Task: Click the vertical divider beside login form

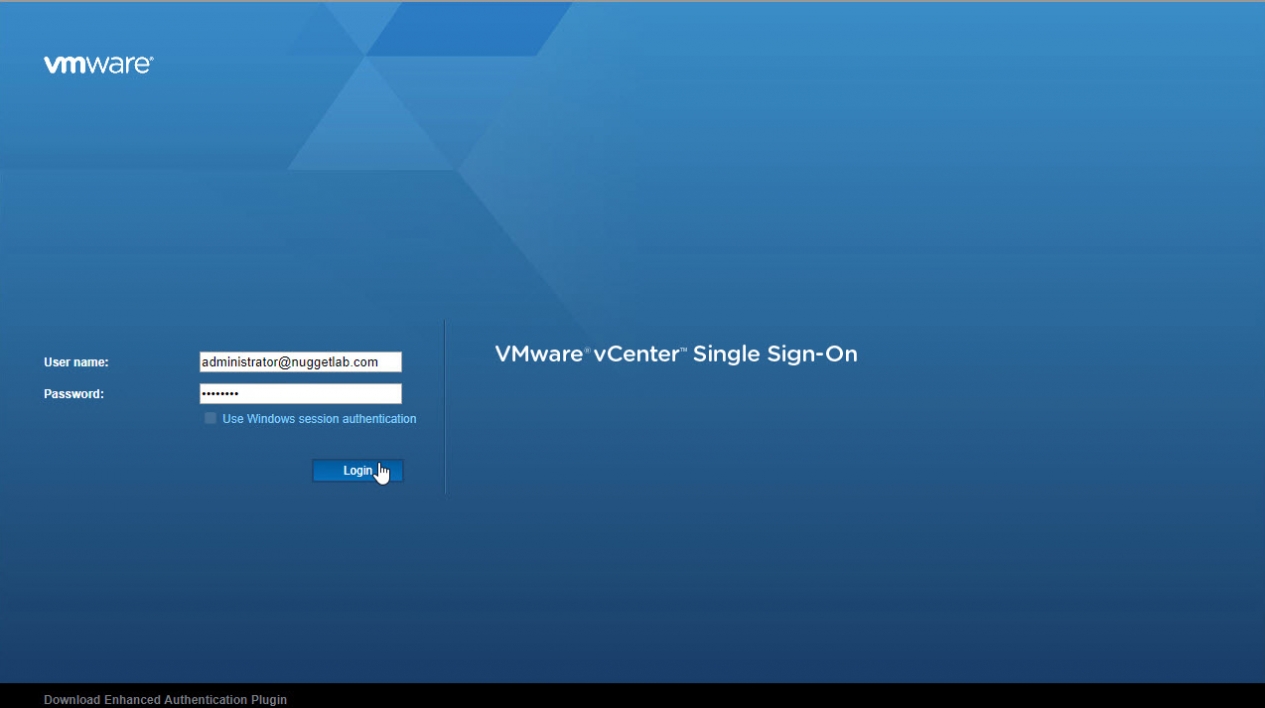Action: 445,407
